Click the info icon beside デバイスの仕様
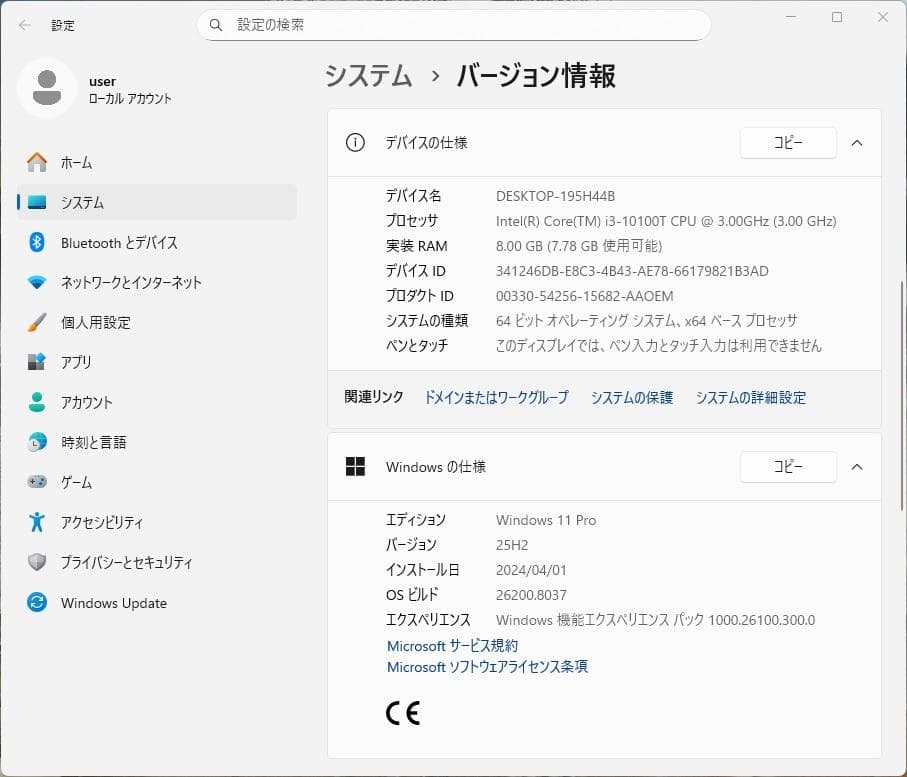 355,142
